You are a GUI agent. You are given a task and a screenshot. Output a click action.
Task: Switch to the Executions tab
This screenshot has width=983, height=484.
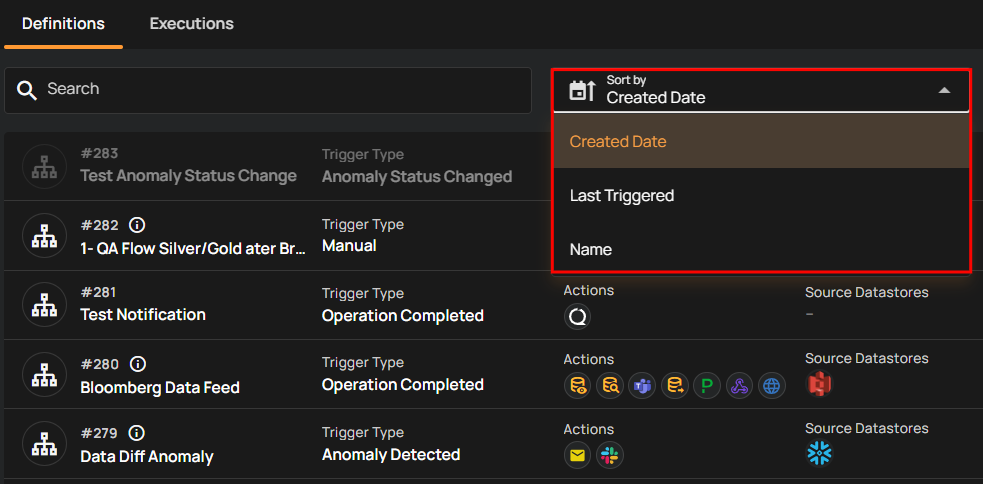click(191, 23)
